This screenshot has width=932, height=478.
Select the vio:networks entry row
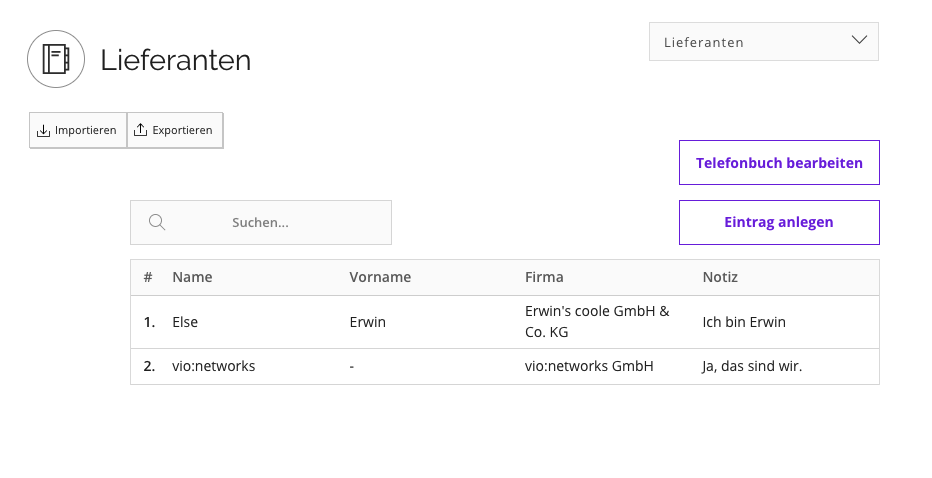point(505,366)
